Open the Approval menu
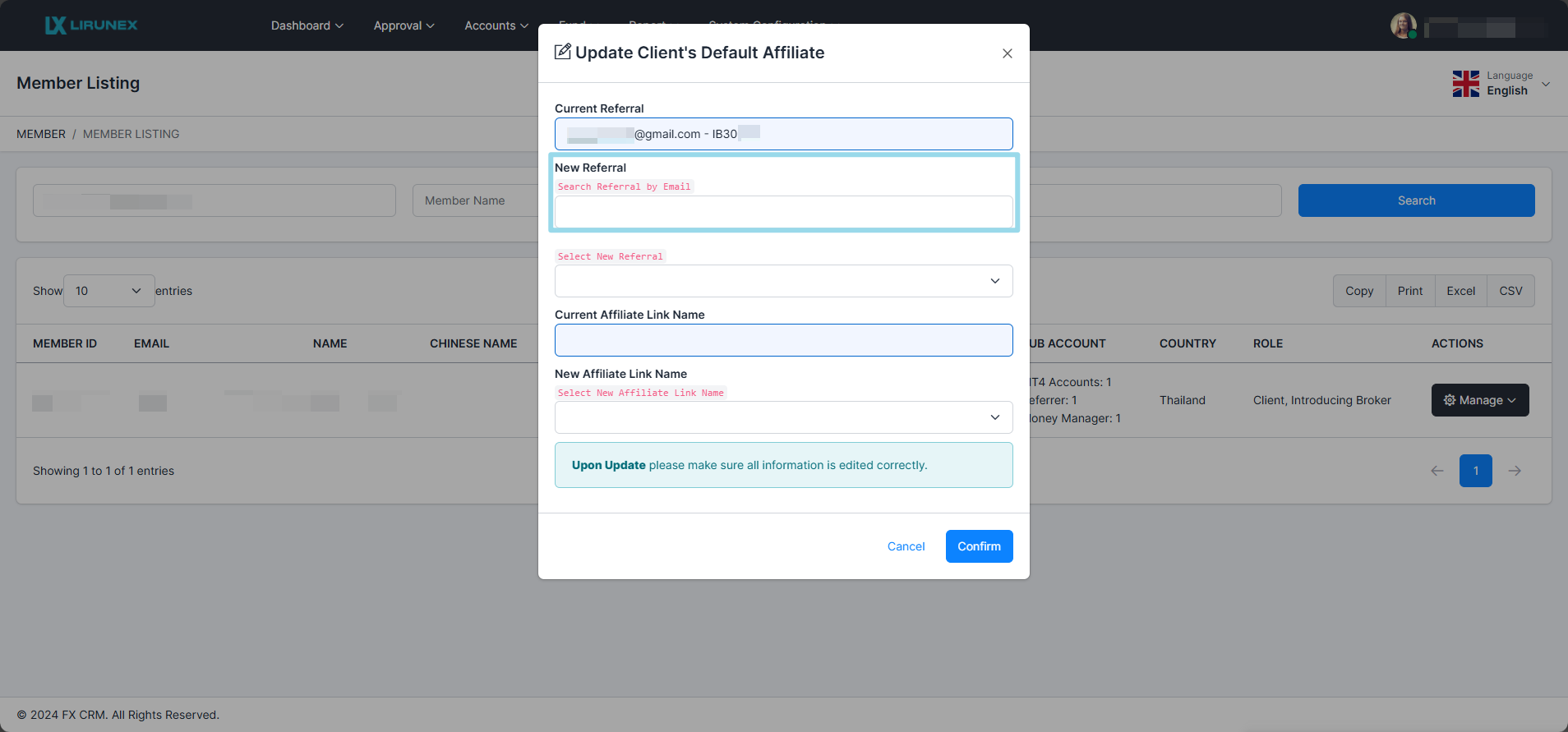This screenshot has width=1568, height=732. click(x=404, y=25)
